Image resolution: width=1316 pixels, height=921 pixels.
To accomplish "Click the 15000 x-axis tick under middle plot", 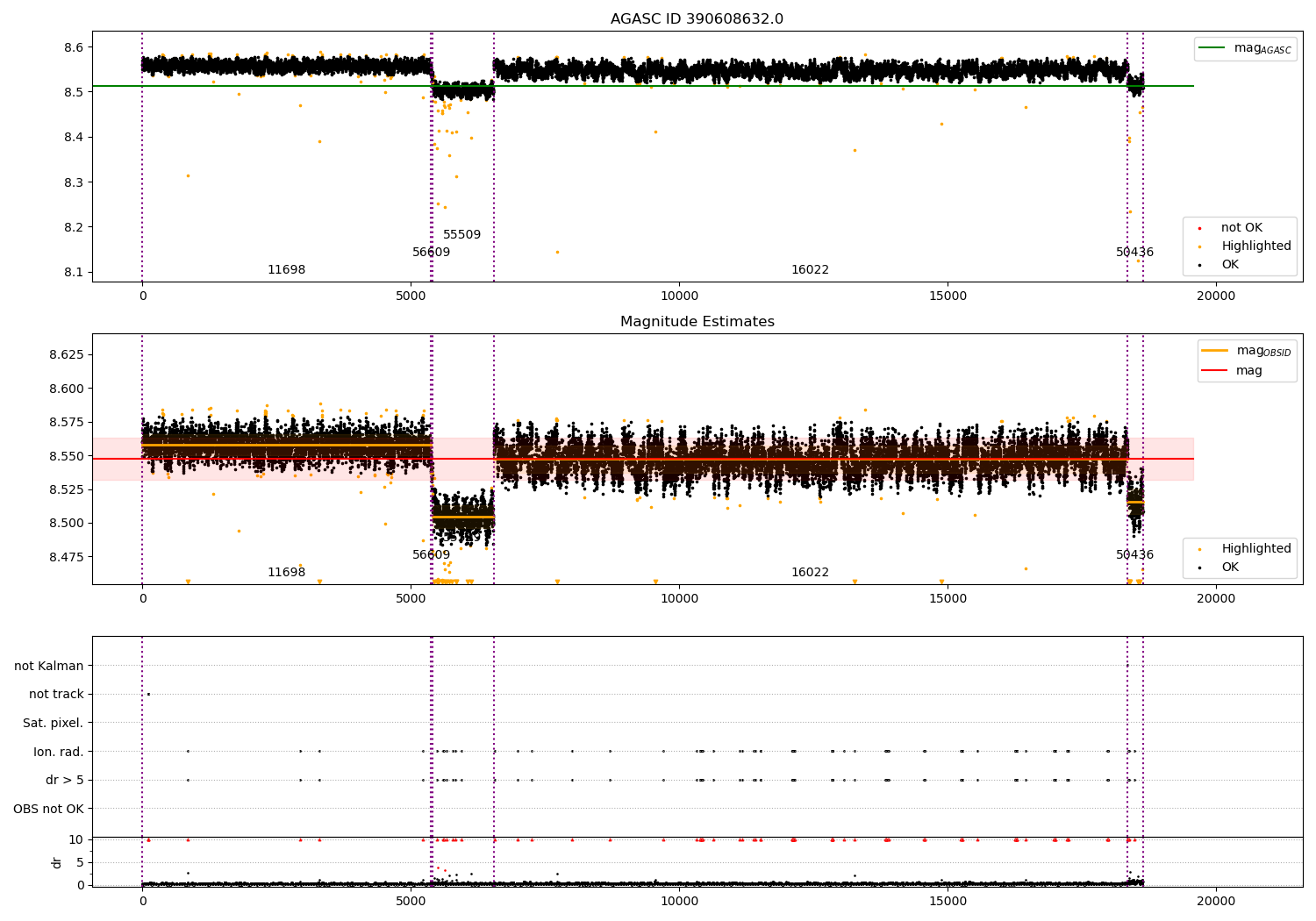I will click(x=948, y=598).
